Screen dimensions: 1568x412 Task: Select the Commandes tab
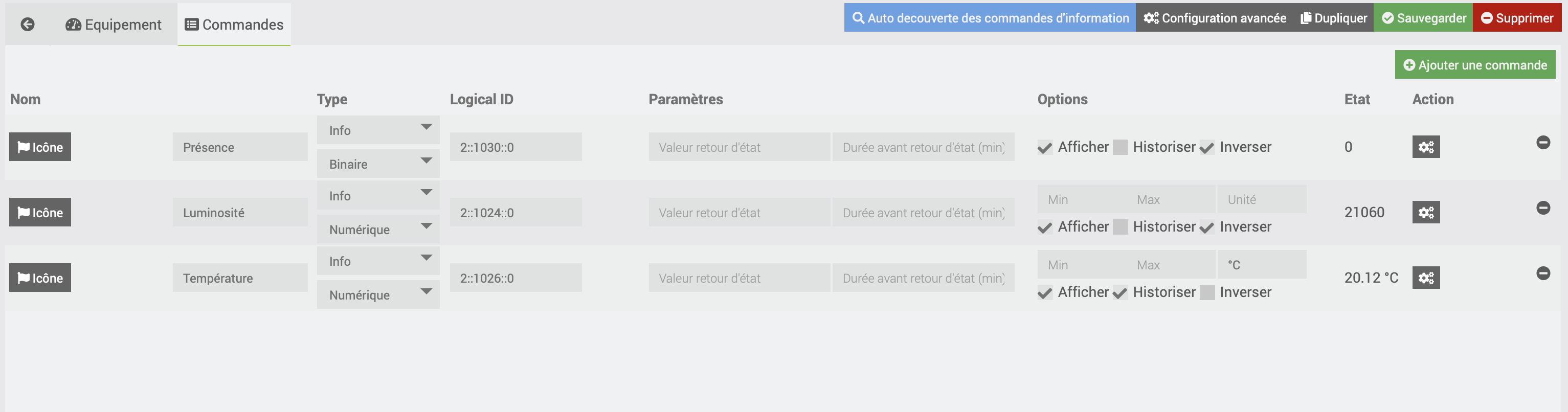(x=234, y=25)
